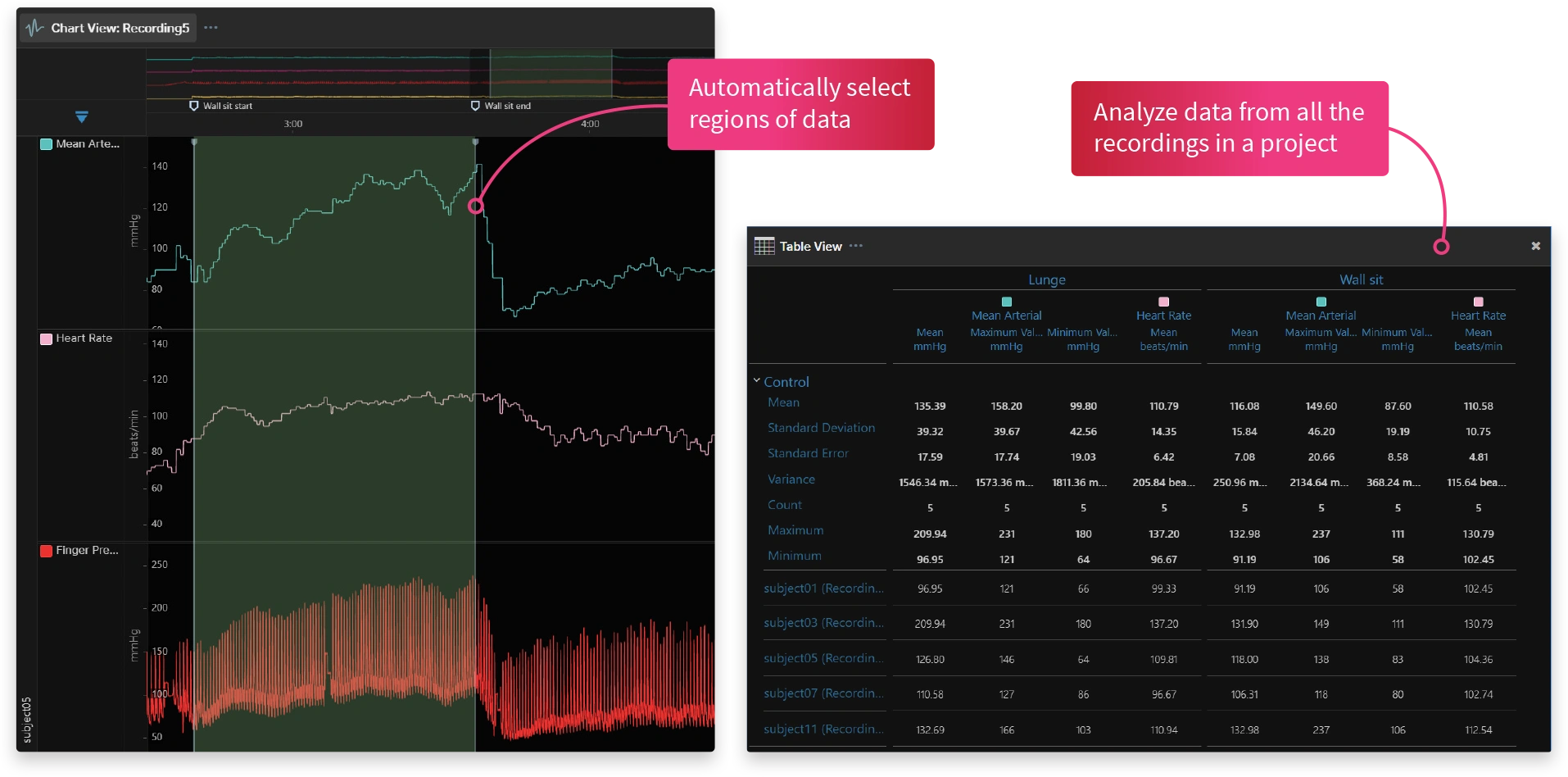Image resolution: width=1568 pixels, height=777 pixels.
Task: Click the Wall sit end marker flag
Action: pyautogui.click(x=475, y=106)
